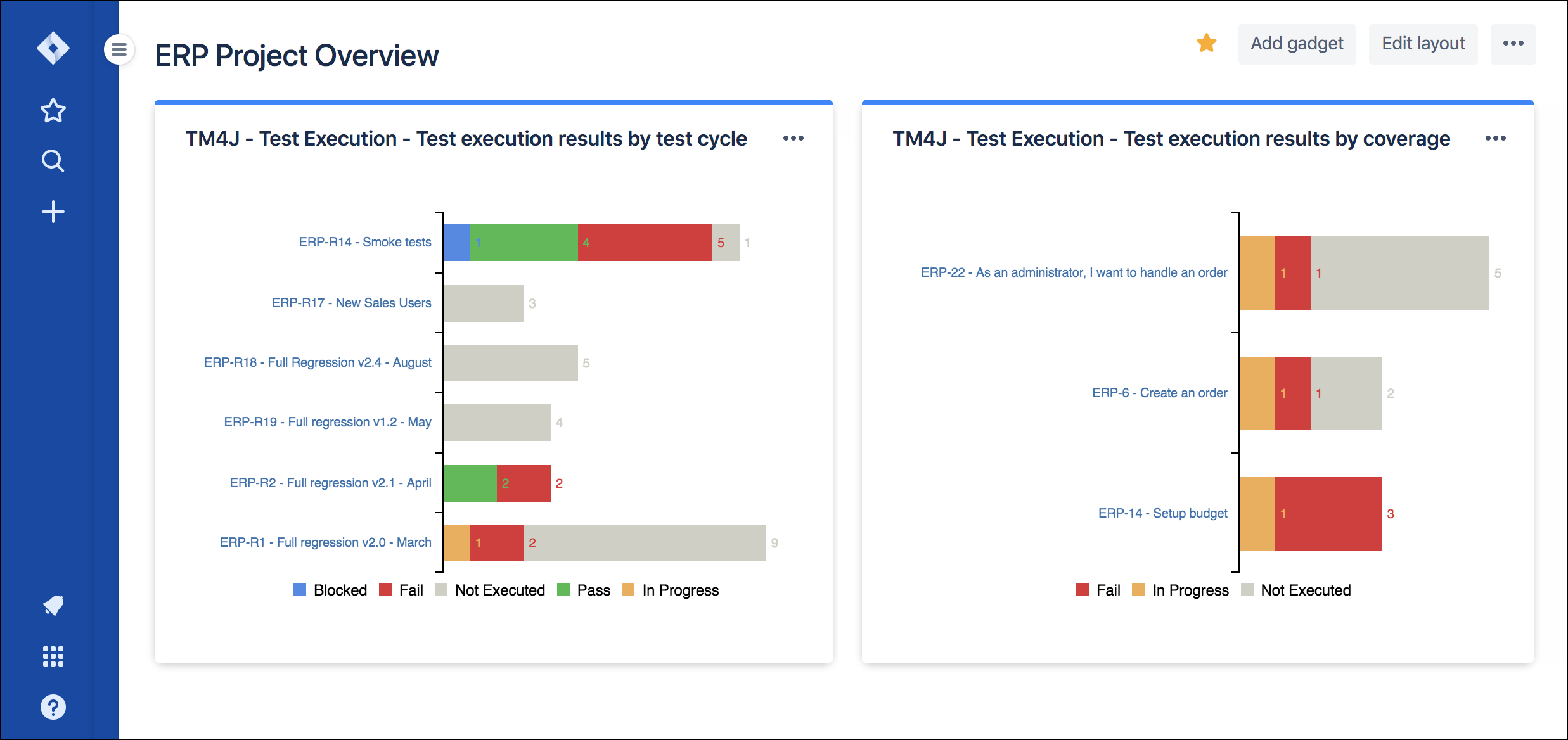The width and height of the screenshot is (1568, 740).
Task: Open the ERP-14 - Setup budget link
Action: [1163, 513]
